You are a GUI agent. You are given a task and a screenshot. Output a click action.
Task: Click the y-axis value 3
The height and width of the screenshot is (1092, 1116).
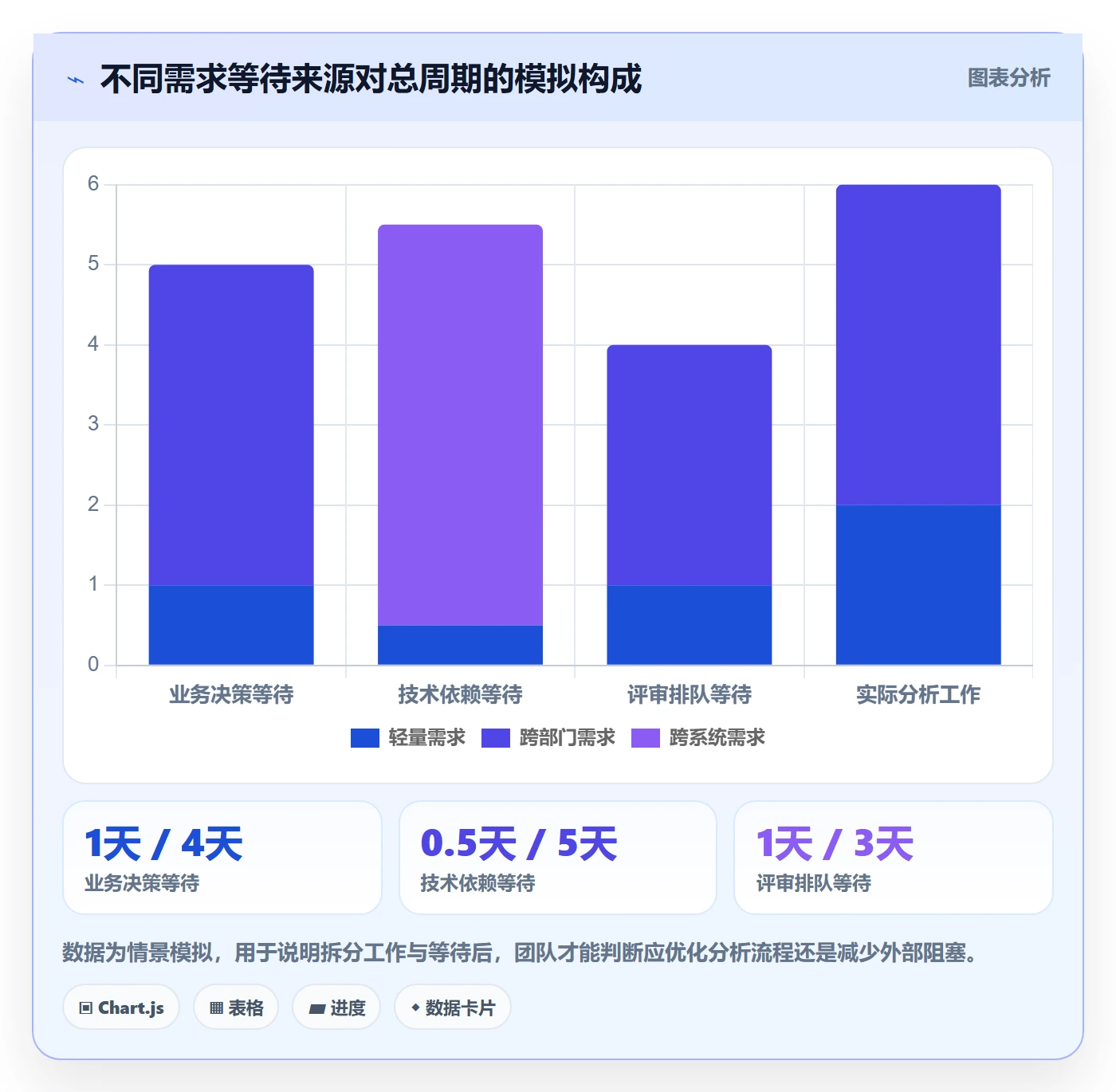click(x=93, y=424)
